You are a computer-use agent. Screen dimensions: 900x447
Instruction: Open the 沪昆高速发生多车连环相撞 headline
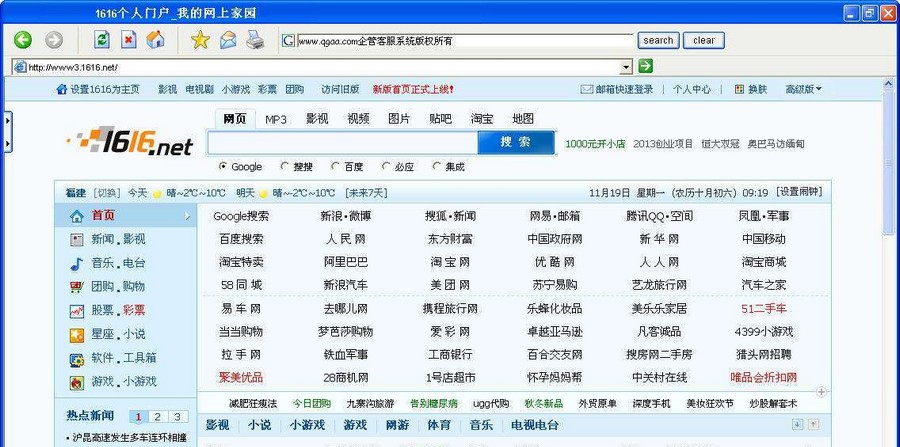129,438
